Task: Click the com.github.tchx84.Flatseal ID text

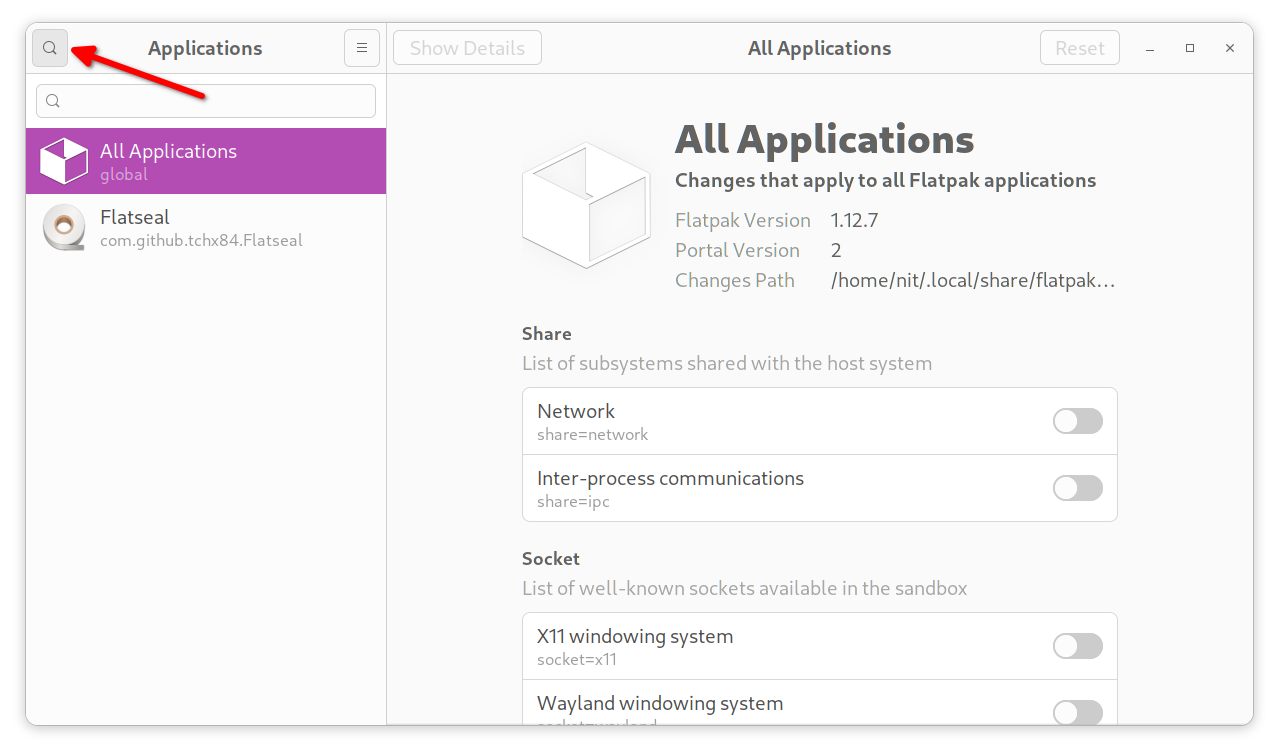Action: (201, 241)
